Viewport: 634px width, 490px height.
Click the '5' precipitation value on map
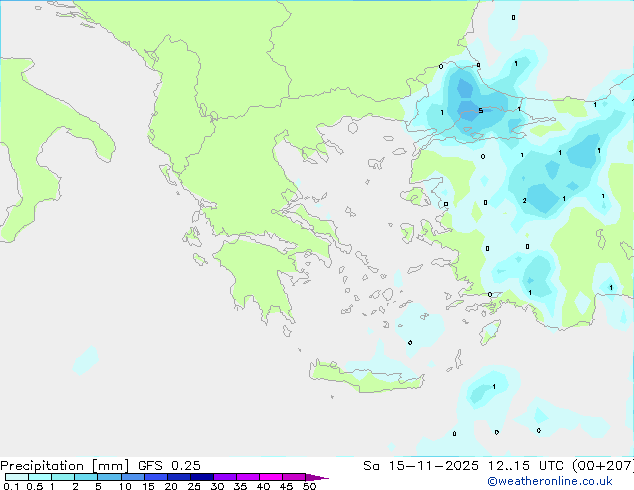[x=481, y=110]
